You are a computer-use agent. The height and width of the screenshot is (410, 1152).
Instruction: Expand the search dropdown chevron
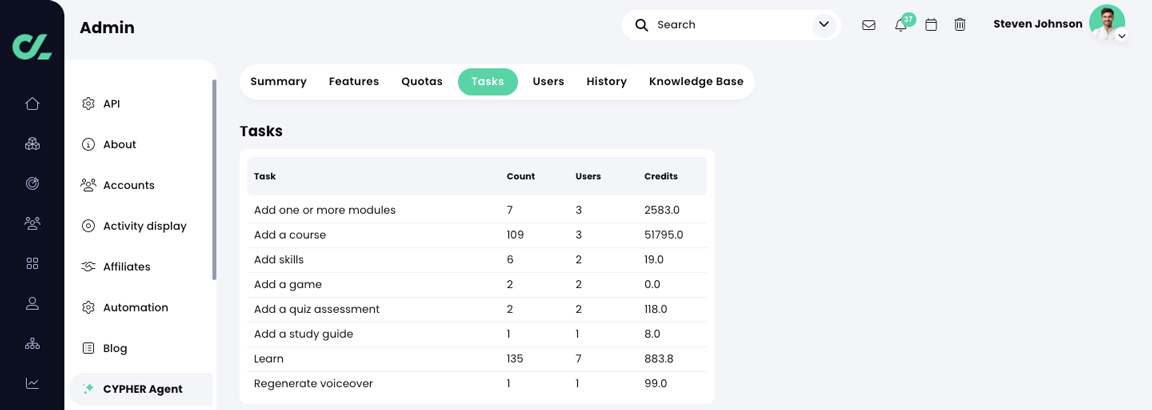coord(824,25)
